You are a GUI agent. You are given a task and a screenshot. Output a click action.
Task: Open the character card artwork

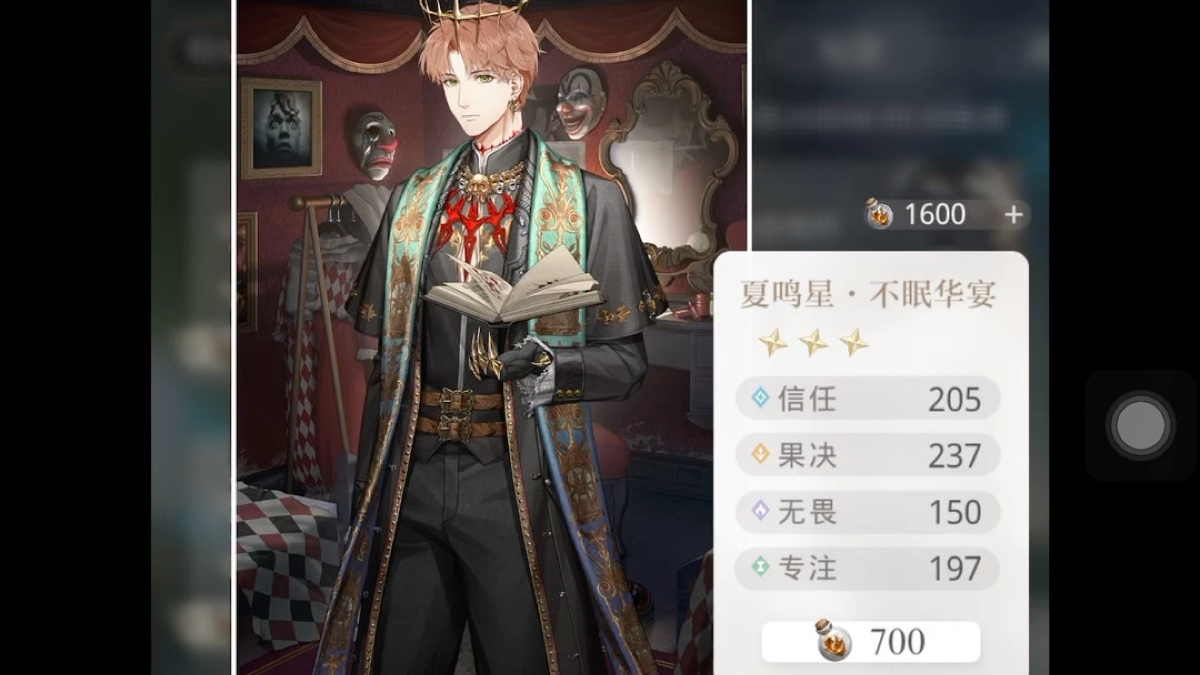[x=492, y=337]
